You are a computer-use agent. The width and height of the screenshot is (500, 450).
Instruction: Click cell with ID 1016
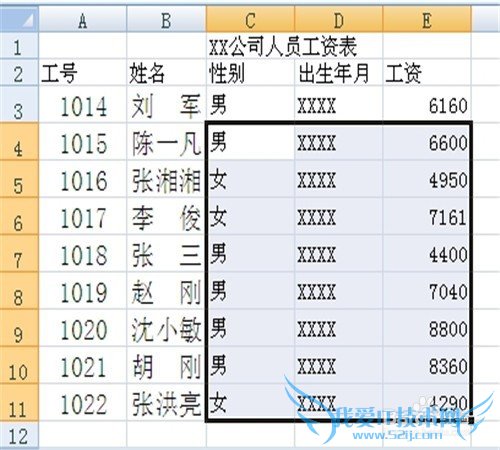pyautogui.click(x=83, y=179)
